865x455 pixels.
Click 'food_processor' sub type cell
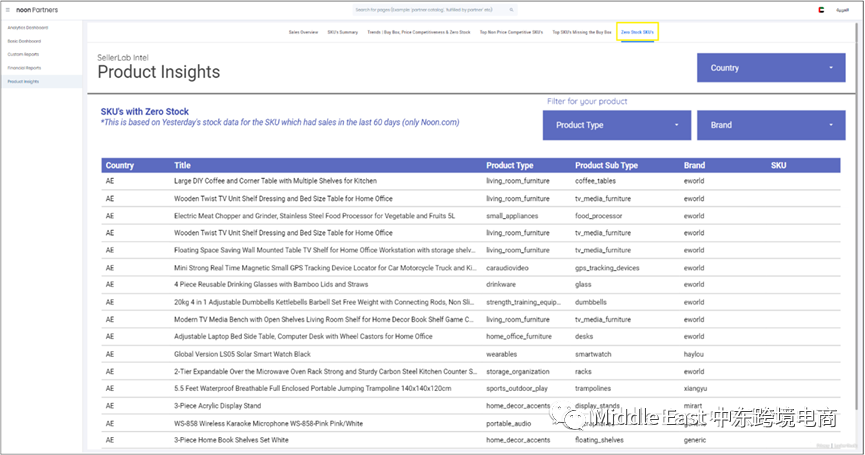coord(599,216)
